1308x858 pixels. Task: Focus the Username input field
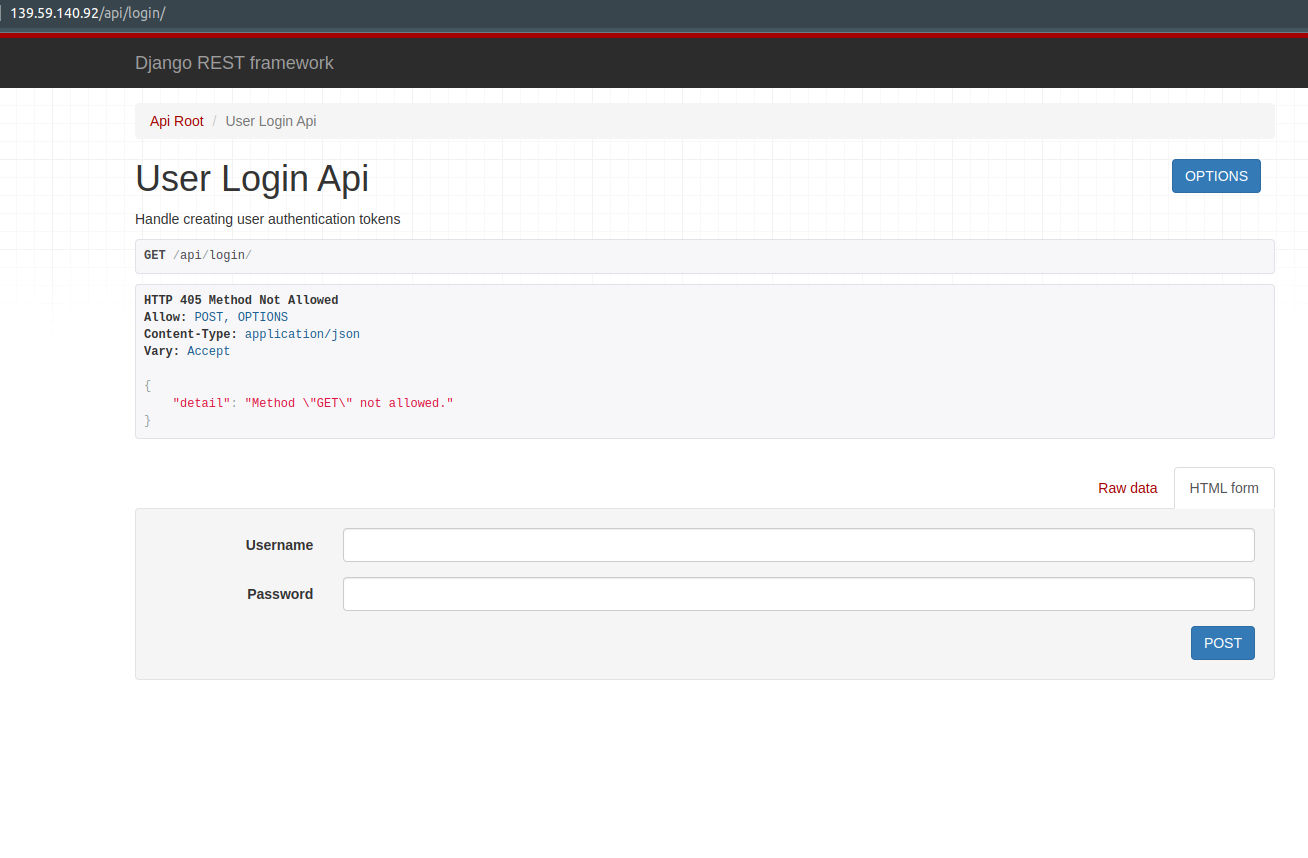click(x=798, y=544)
